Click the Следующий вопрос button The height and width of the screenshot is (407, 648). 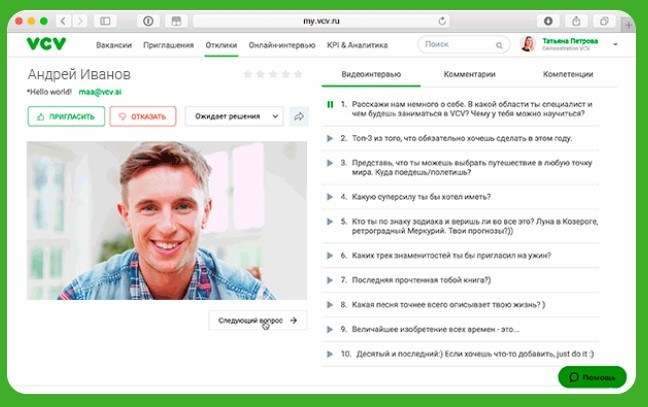(x=257, y=321)
